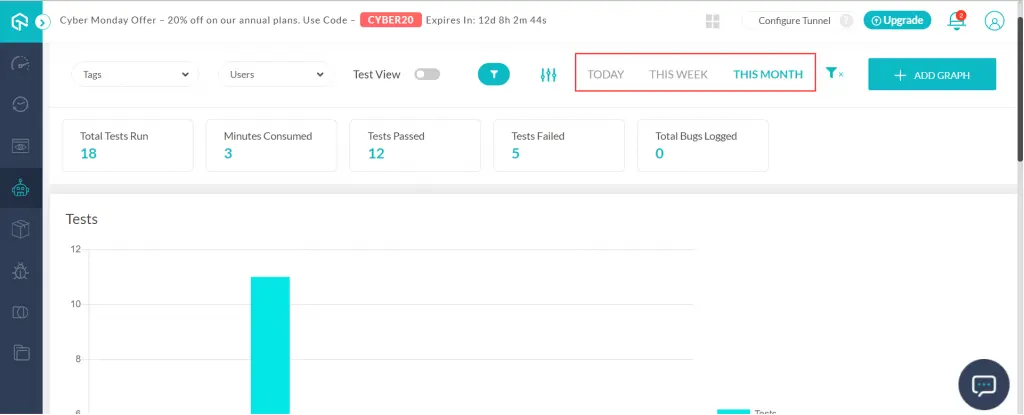Toggle the Test View switch
This screenshot has width=1024, height=415.
point(427,74)
